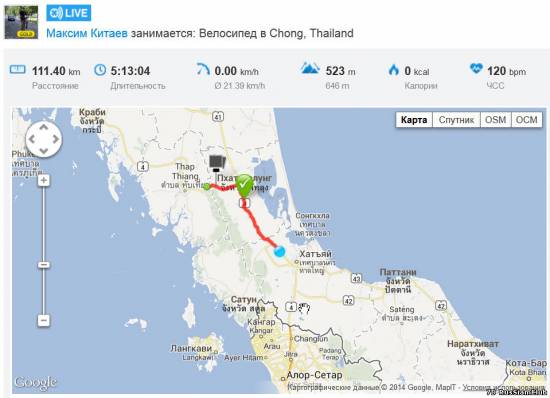Image resolution: width=550 pixels, height=398 pixels.
Task: Pan the map right with arrow control
Action: coord(55,139)
